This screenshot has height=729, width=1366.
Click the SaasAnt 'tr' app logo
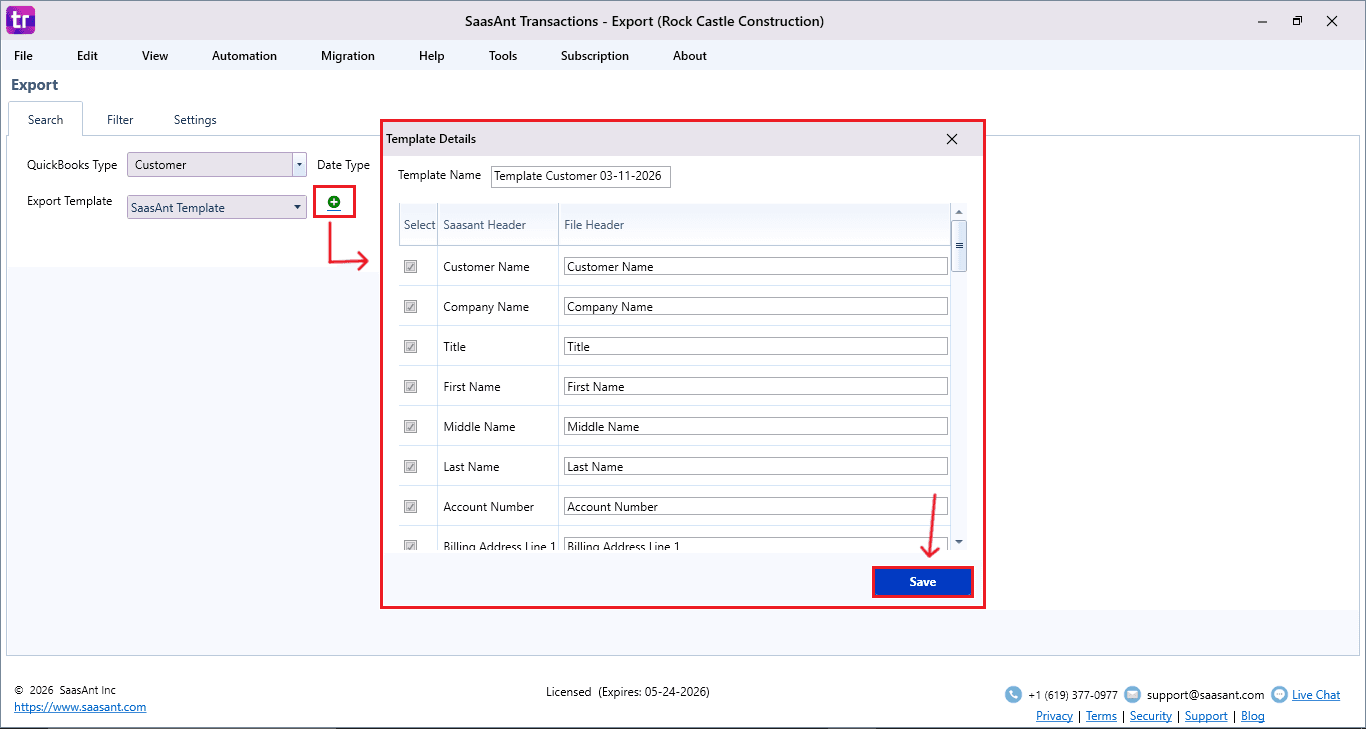(x=21, y=20)
